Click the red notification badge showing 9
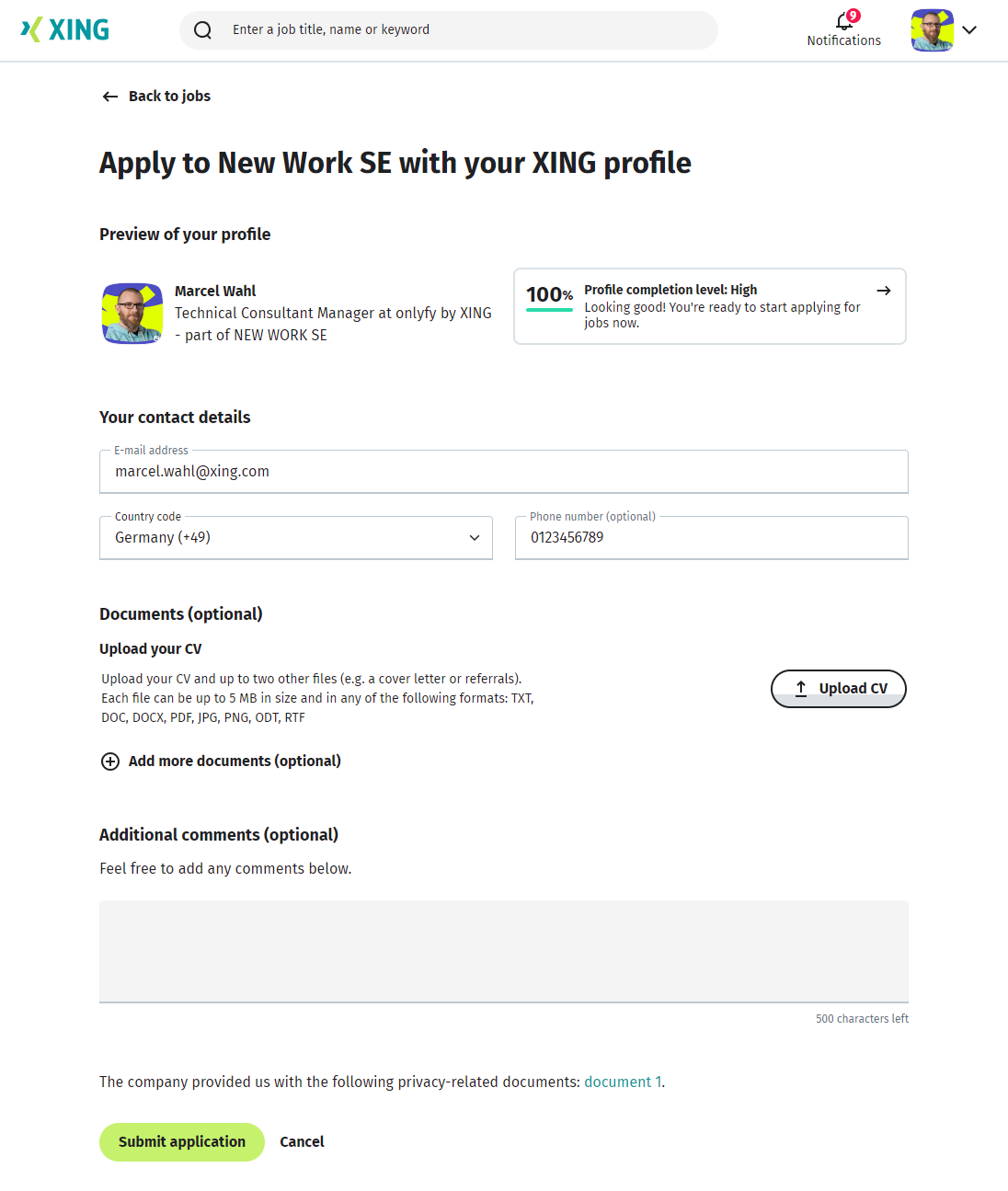Image resolution: width=1008 pixels, height=1191 pixels. click(x=853, y=15)
